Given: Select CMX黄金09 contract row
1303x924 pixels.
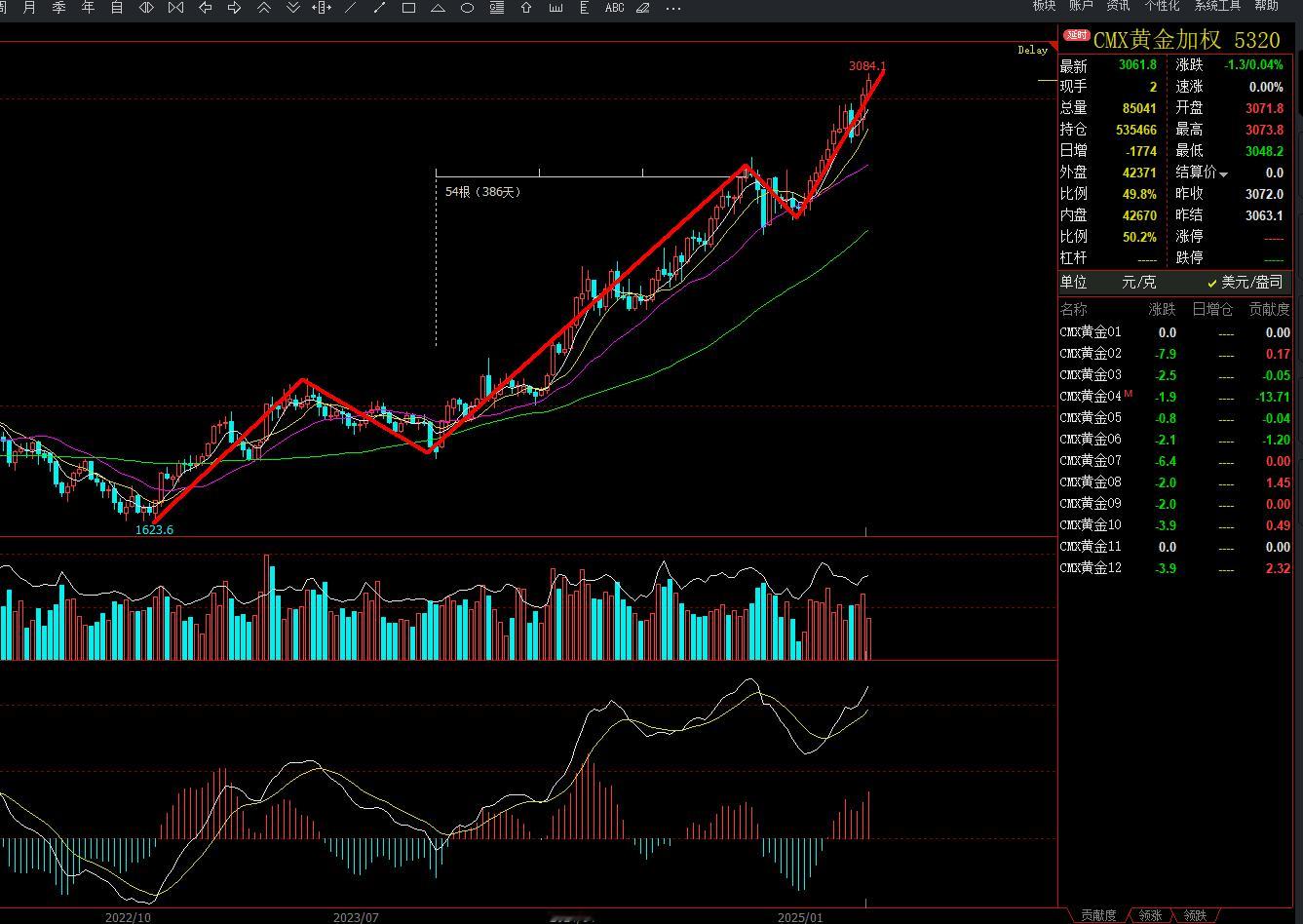Looking at the screenshot, I should [x=1175, y=504].
